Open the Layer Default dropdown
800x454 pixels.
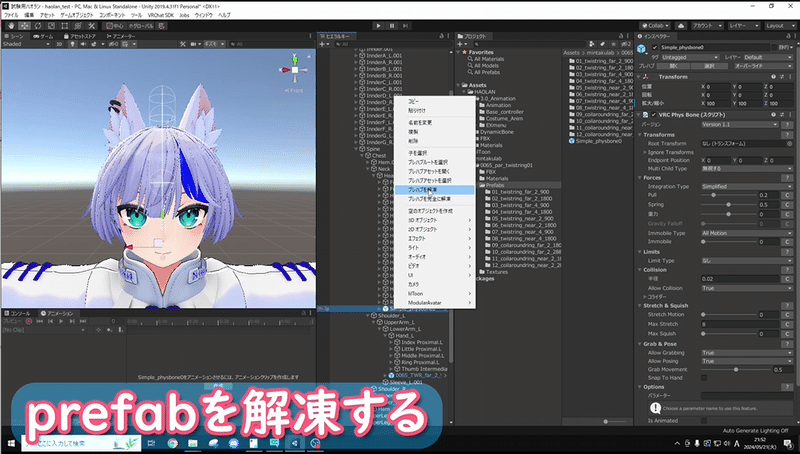click(x=768, y=58)
